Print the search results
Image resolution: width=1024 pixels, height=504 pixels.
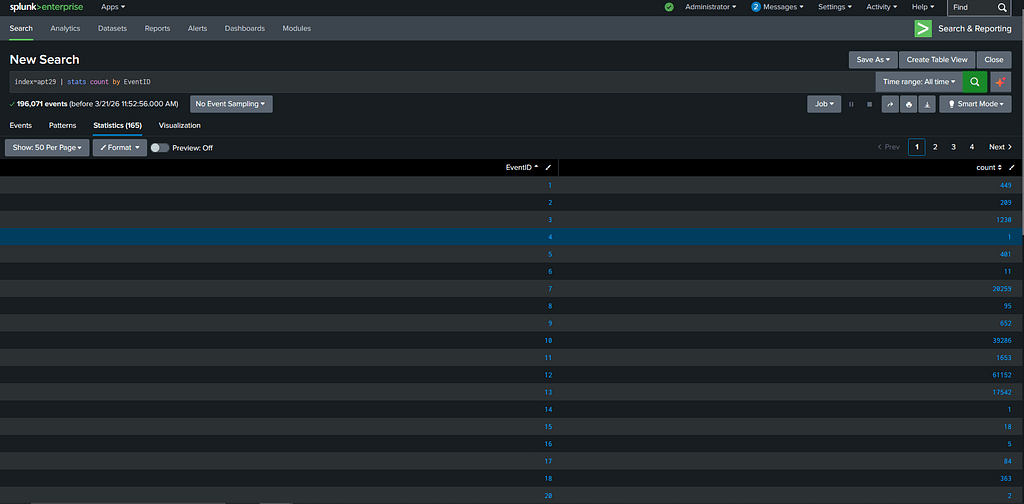tap(908, 104)
